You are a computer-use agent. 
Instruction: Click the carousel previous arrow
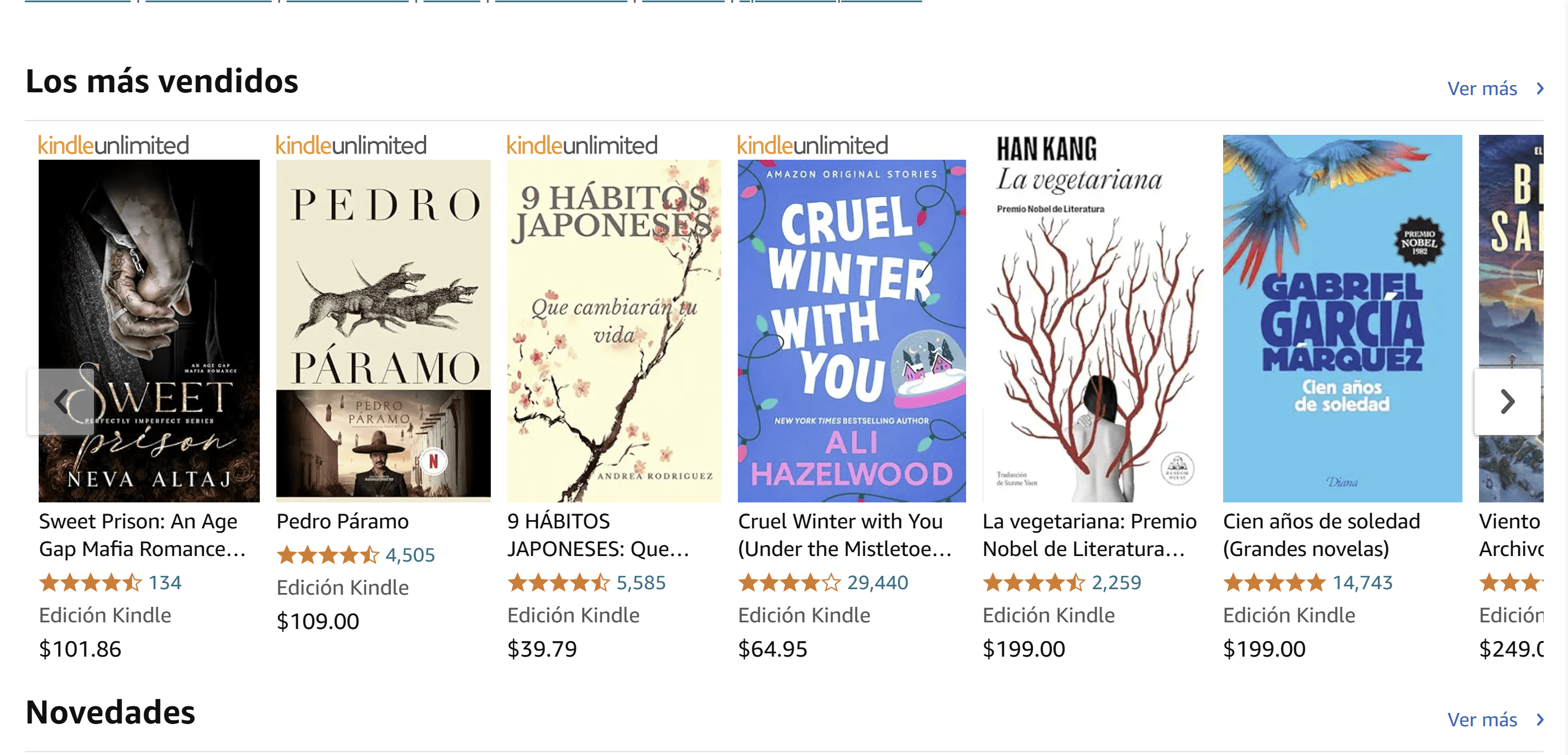pos(61,401)
